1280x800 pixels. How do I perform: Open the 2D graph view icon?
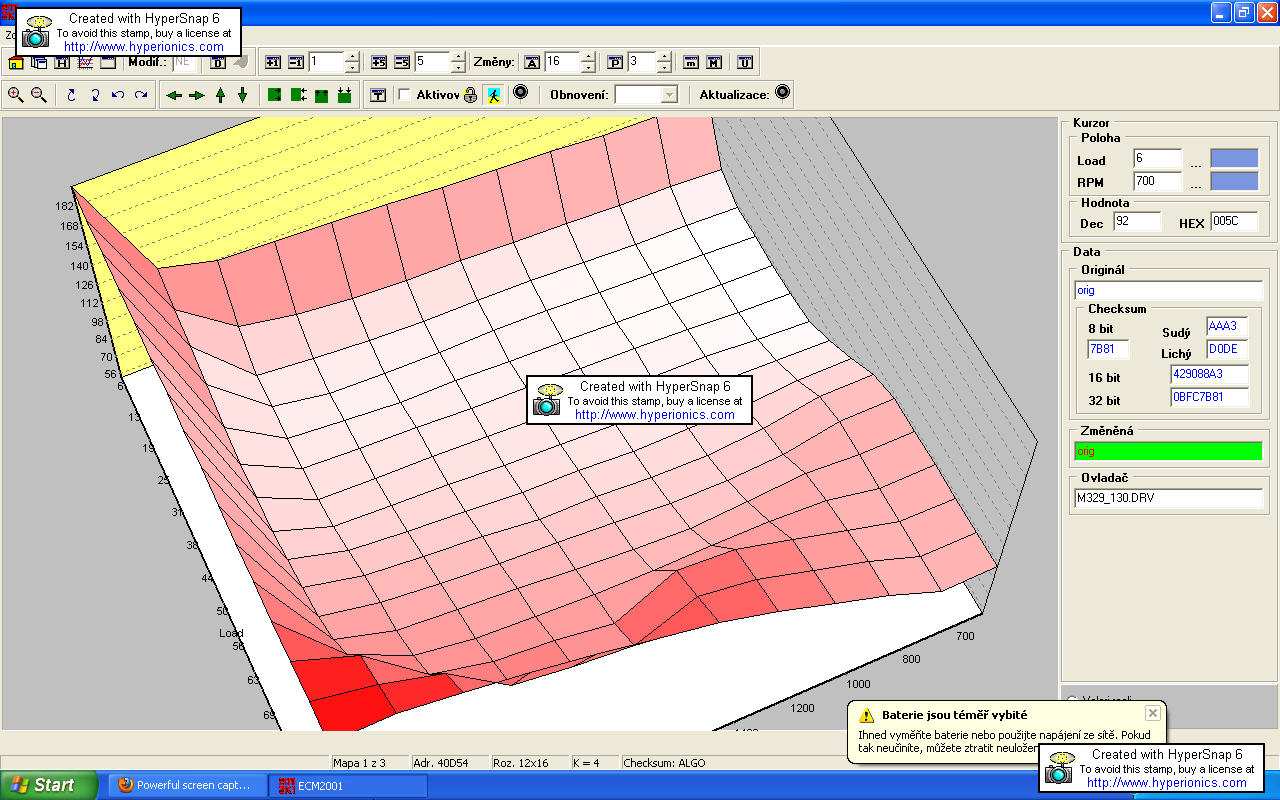85,62
